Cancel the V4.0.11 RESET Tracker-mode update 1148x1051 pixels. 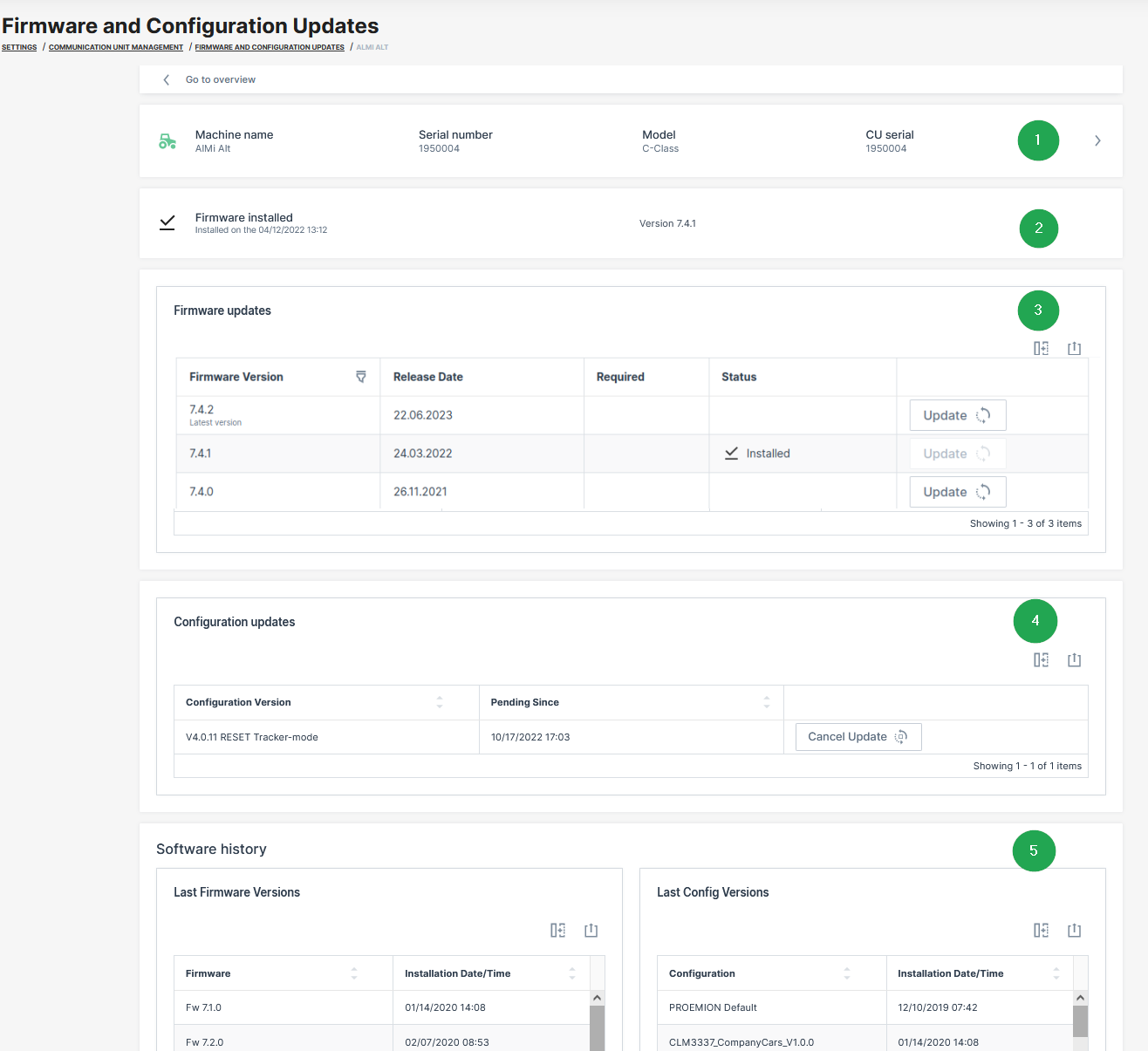pos(858,737)
